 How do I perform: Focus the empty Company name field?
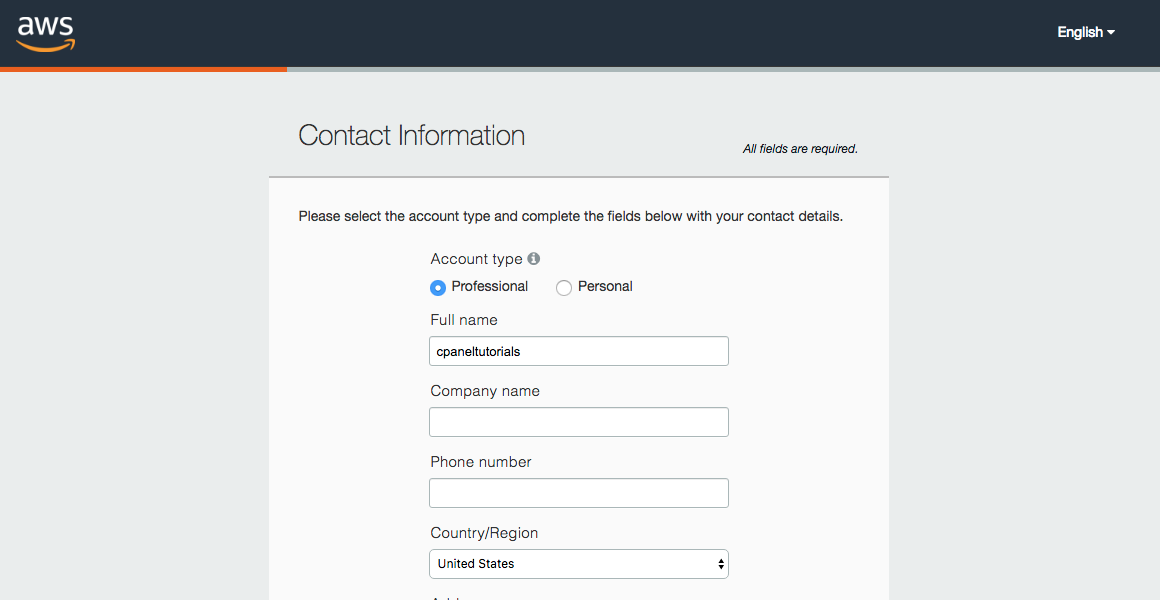coord(579,422)
